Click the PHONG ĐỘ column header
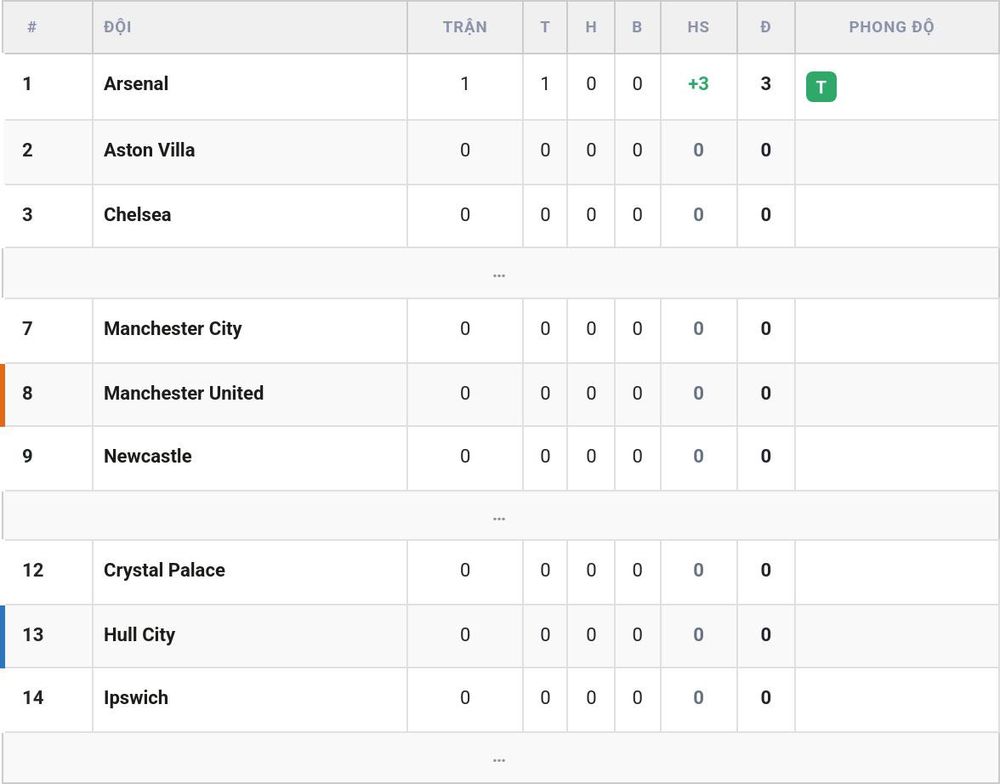This screenshot has height=784, width=1000. (891, 27)
